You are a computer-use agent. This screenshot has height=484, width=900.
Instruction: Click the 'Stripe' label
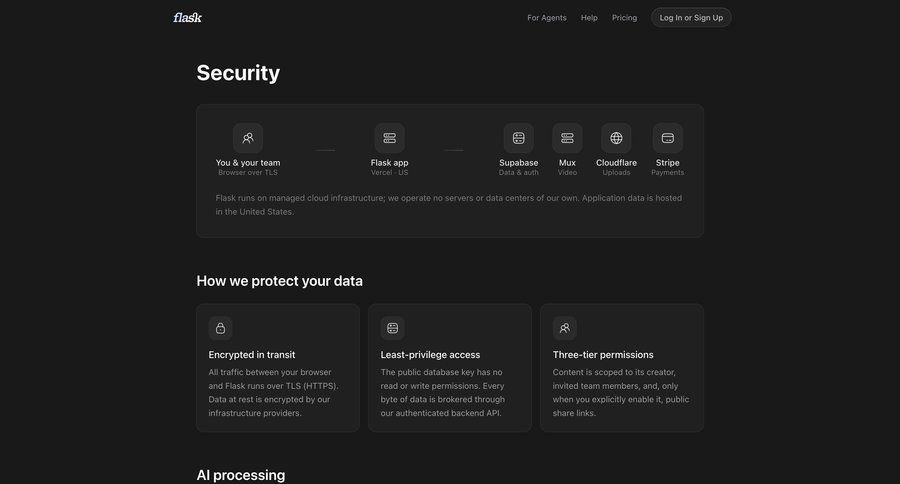(x=668, y=163)
